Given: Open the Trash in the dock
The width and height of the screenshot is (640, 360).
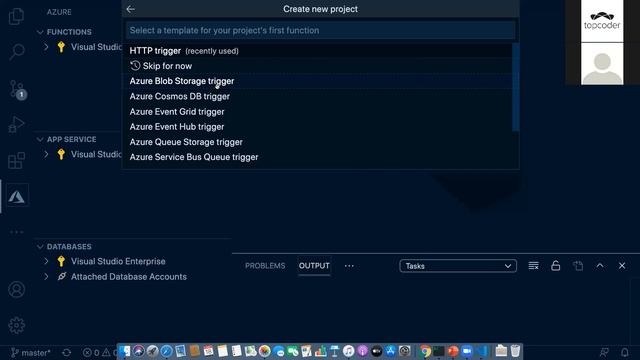Looking at the screenshot, I should [x=515, y=351].
